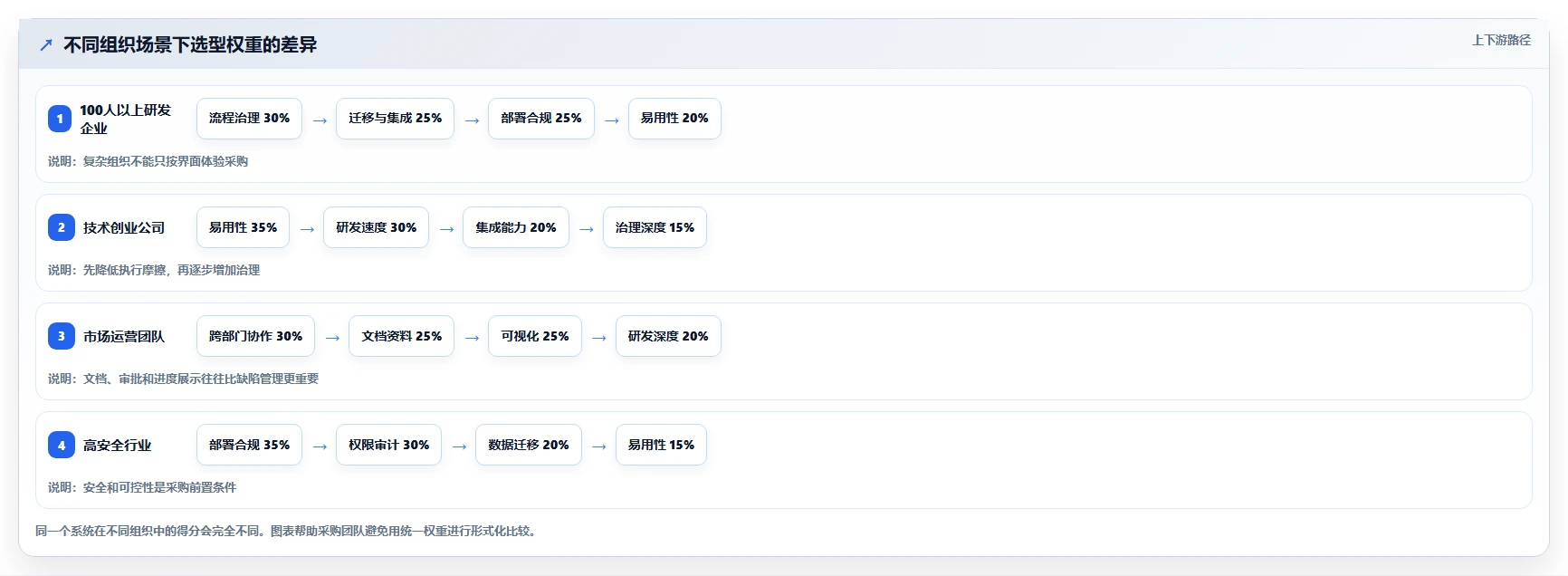Select the 流程治理 30% chip
This screenshot has height=576, width=1568.
249,119
